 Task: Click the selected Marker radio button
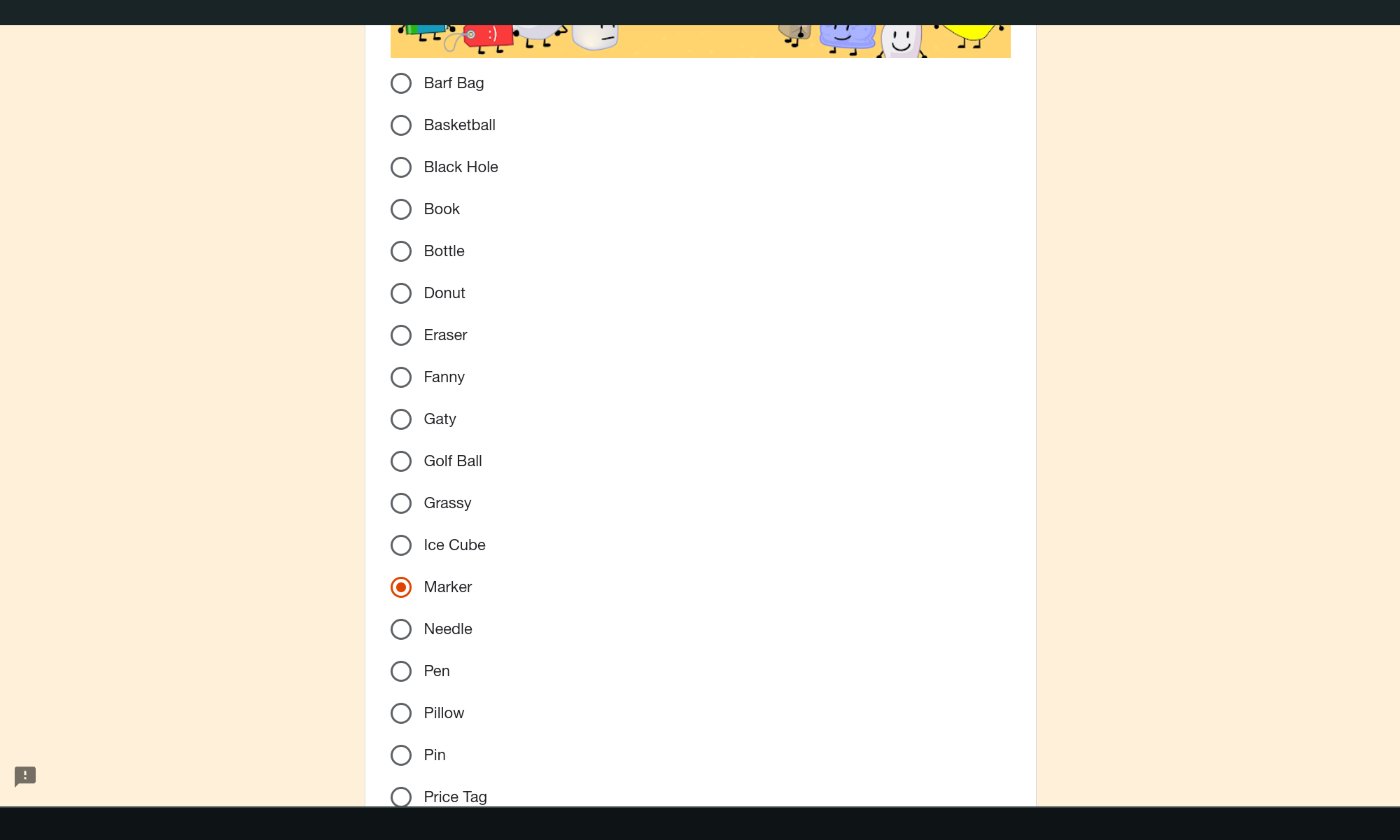(x=401, y=587)
